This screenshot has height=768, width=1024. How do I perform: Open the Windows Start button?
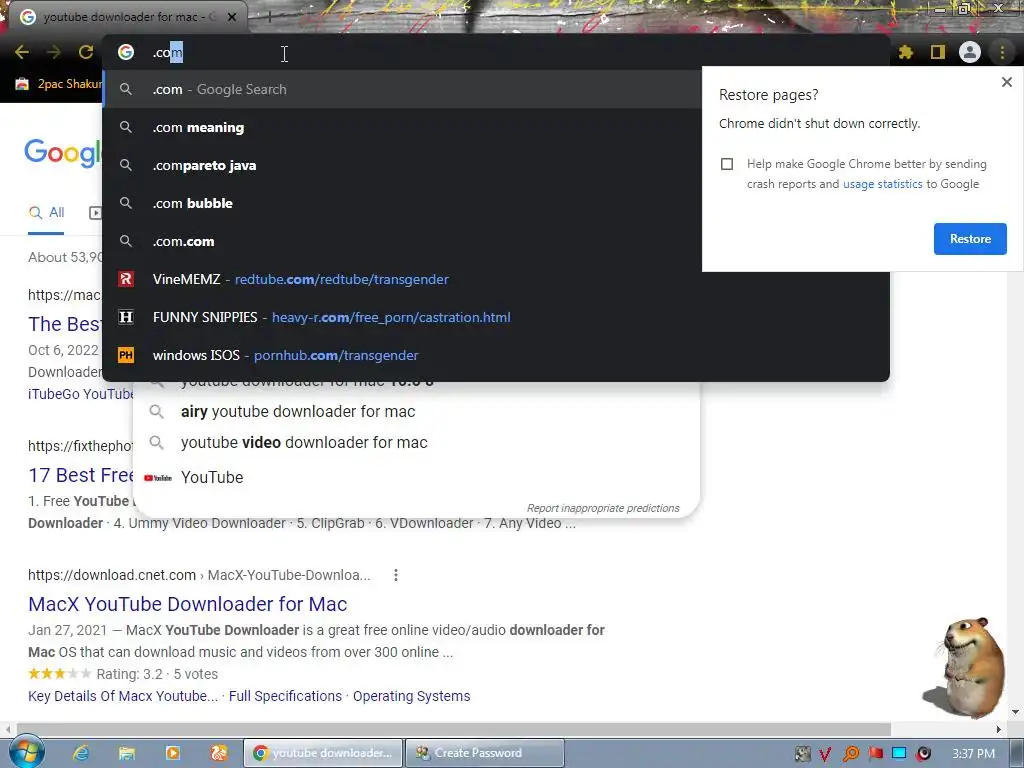[x=26, y=753]
